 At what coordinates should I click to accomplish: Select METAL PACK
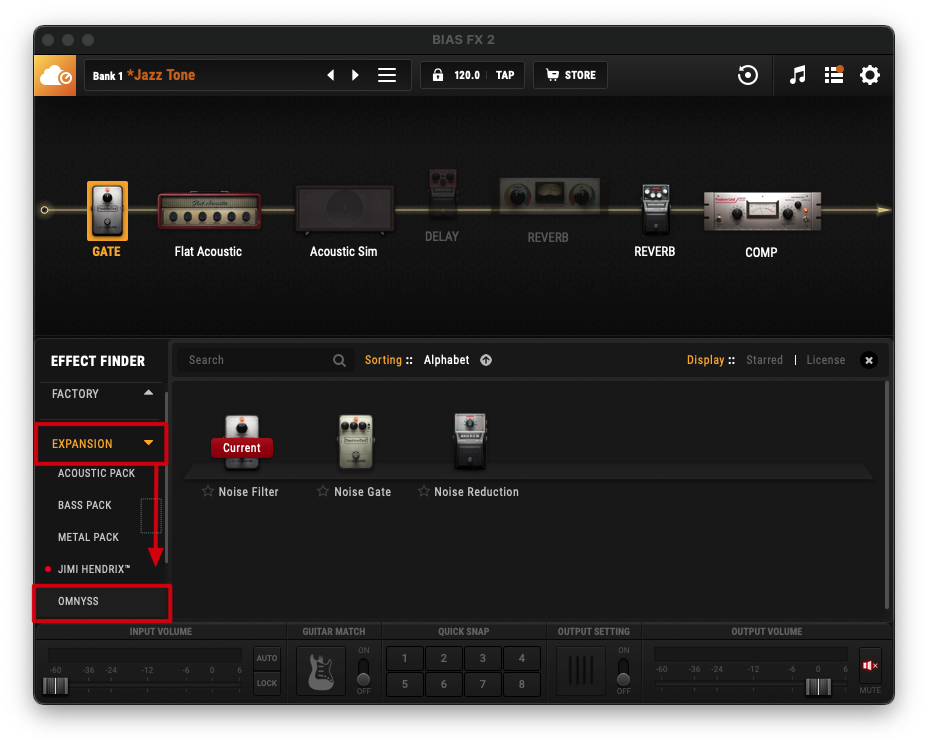[88, 537]
